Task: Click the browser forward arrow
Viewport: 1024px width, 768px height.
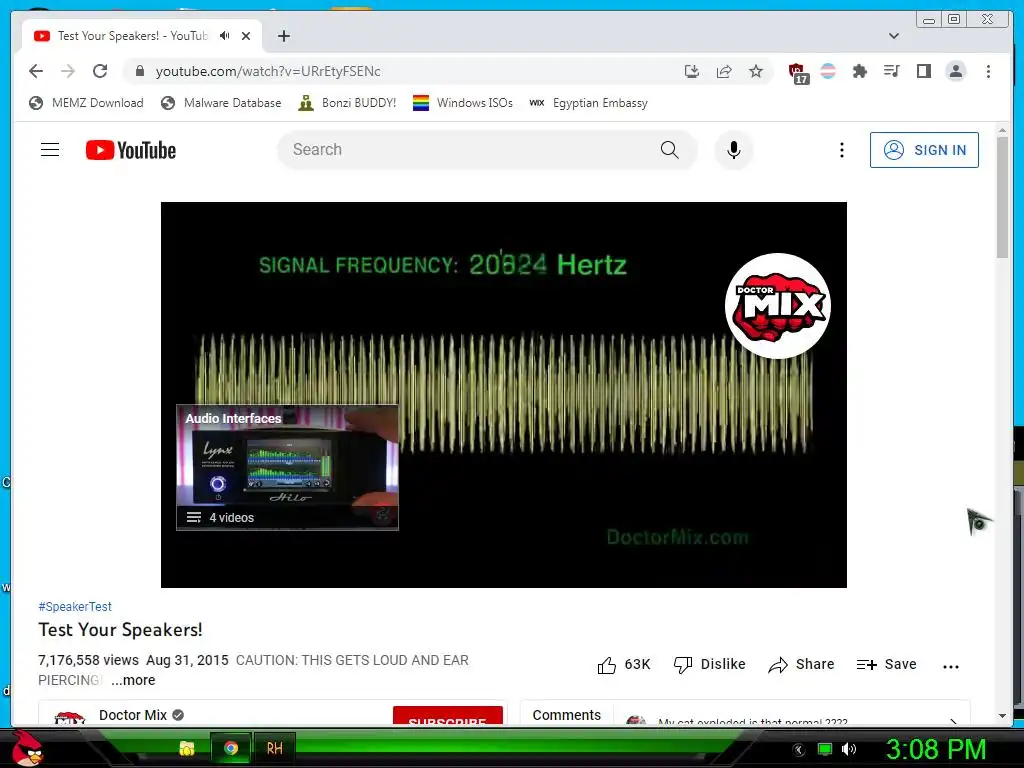Action: pyautogui.click(x=68, y=71)
